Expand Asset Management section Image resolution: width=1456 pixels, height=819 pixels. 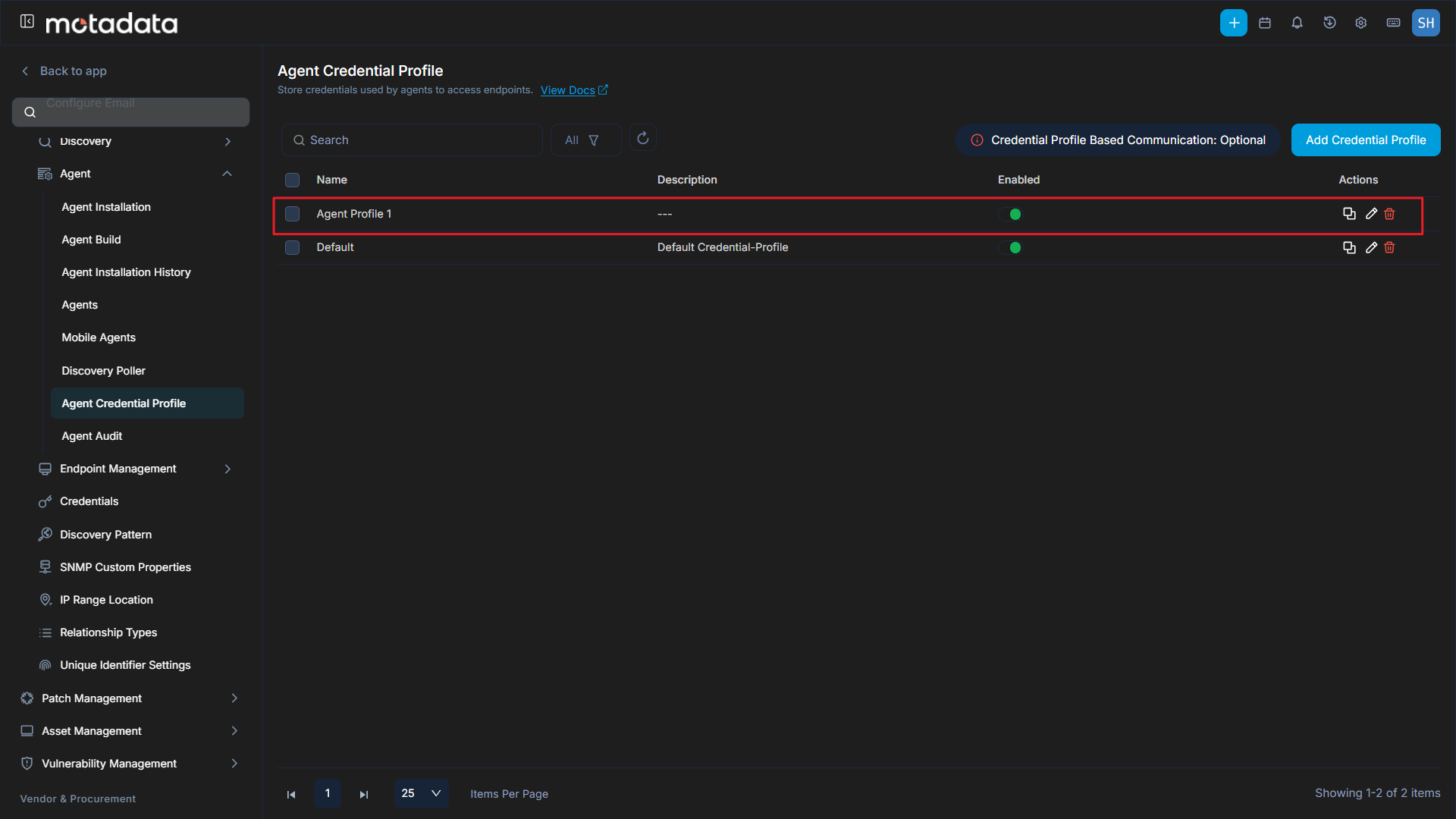[x=234, y=730]
